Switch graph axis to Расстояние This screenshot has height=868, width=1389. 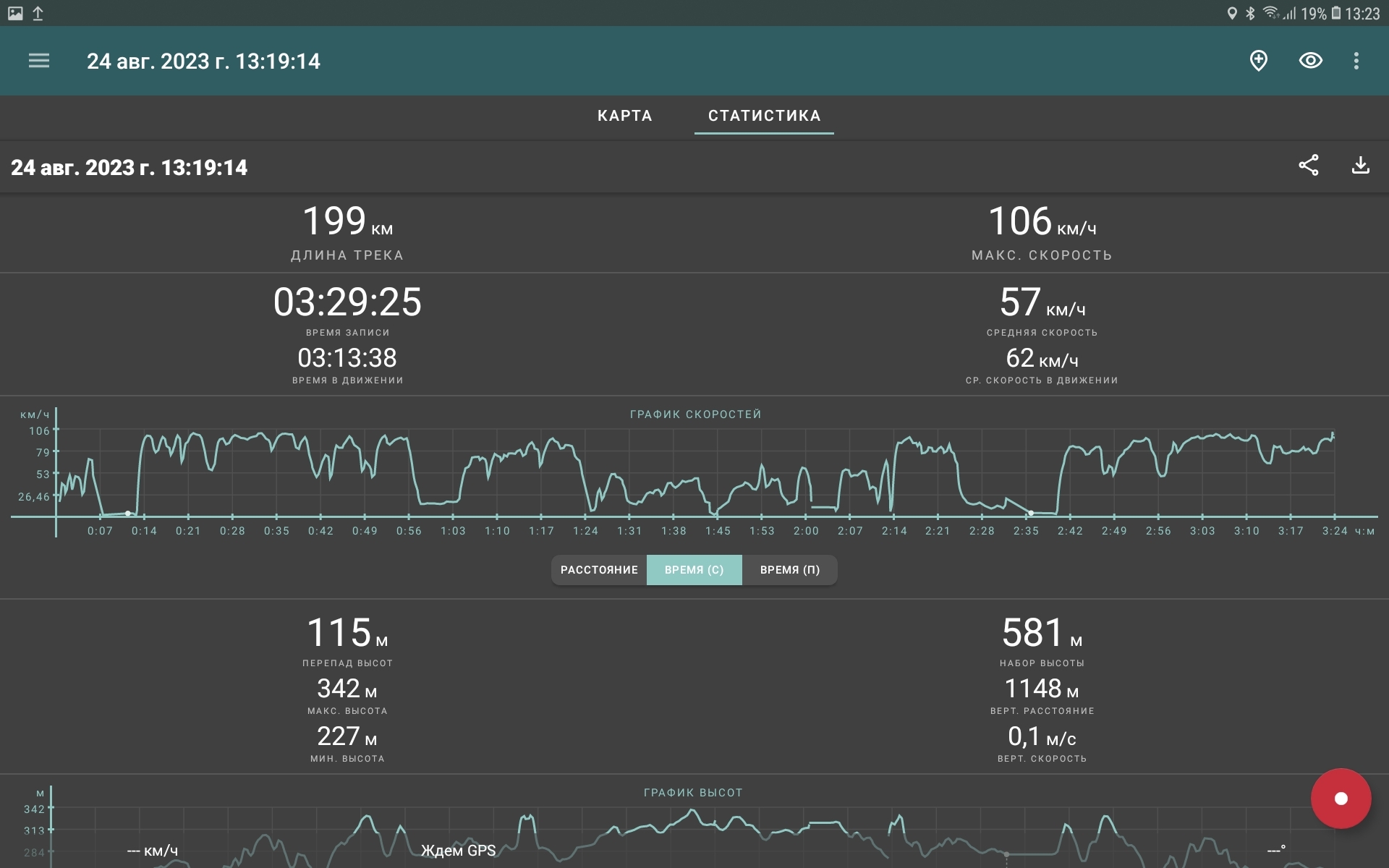[599, 570]
